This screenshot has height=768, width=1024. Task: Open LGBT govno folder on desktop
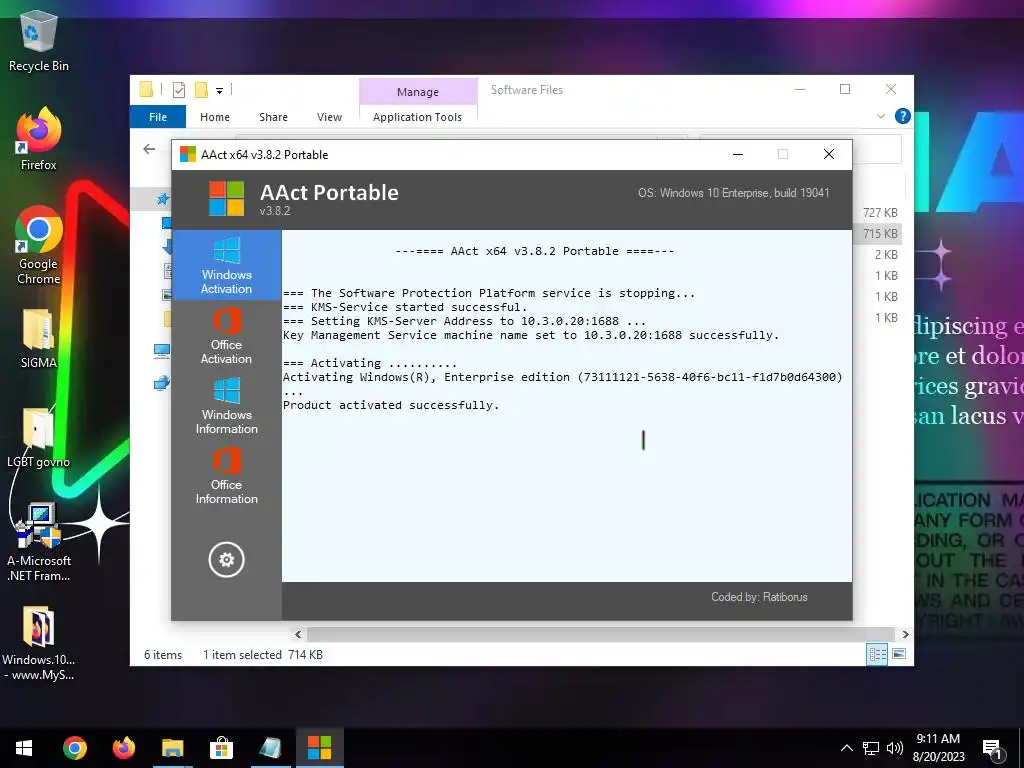(x=39, y=438)
